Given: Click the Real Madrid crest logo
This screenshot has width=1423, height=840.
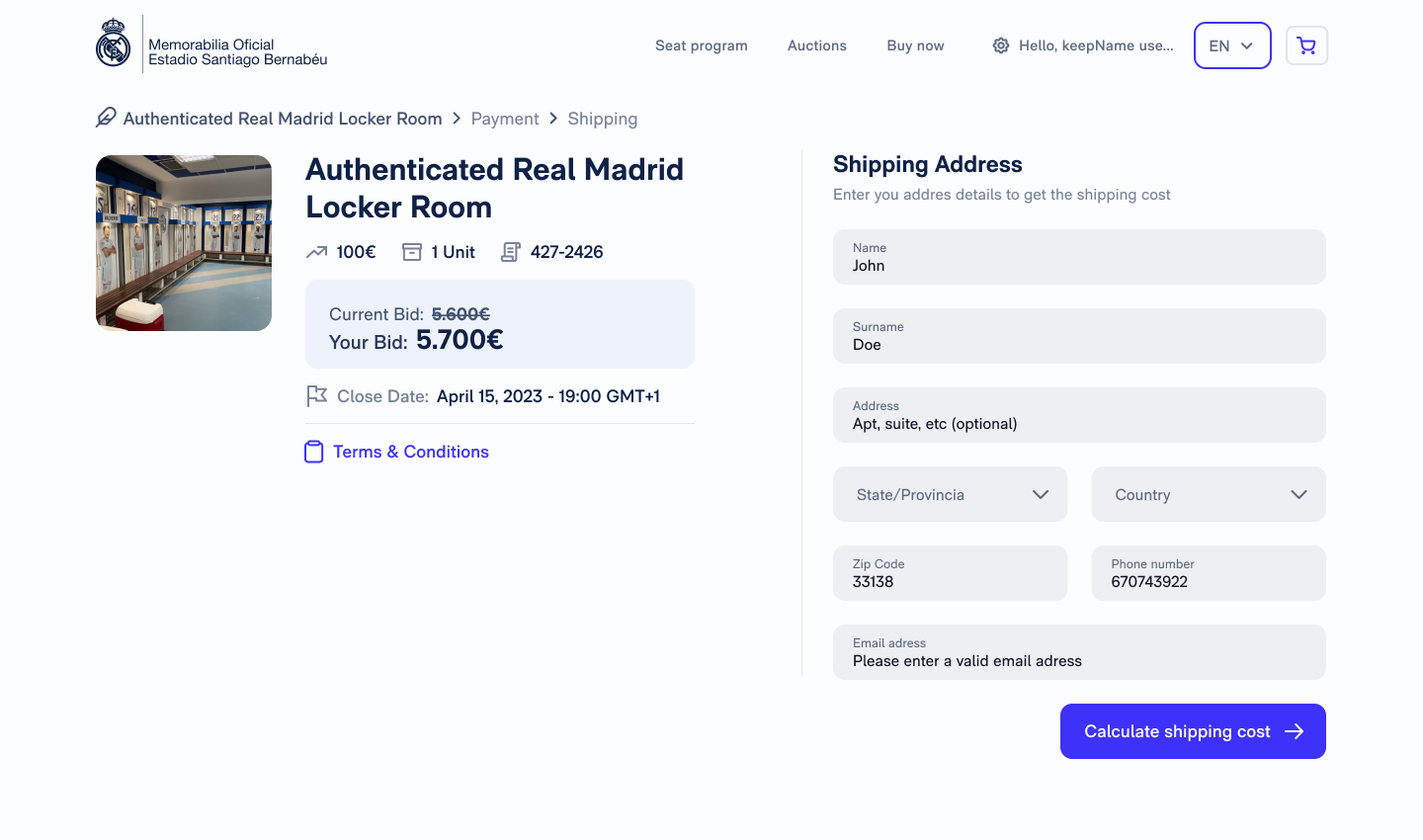Looking at the screenshot, I should click(114, 43).
